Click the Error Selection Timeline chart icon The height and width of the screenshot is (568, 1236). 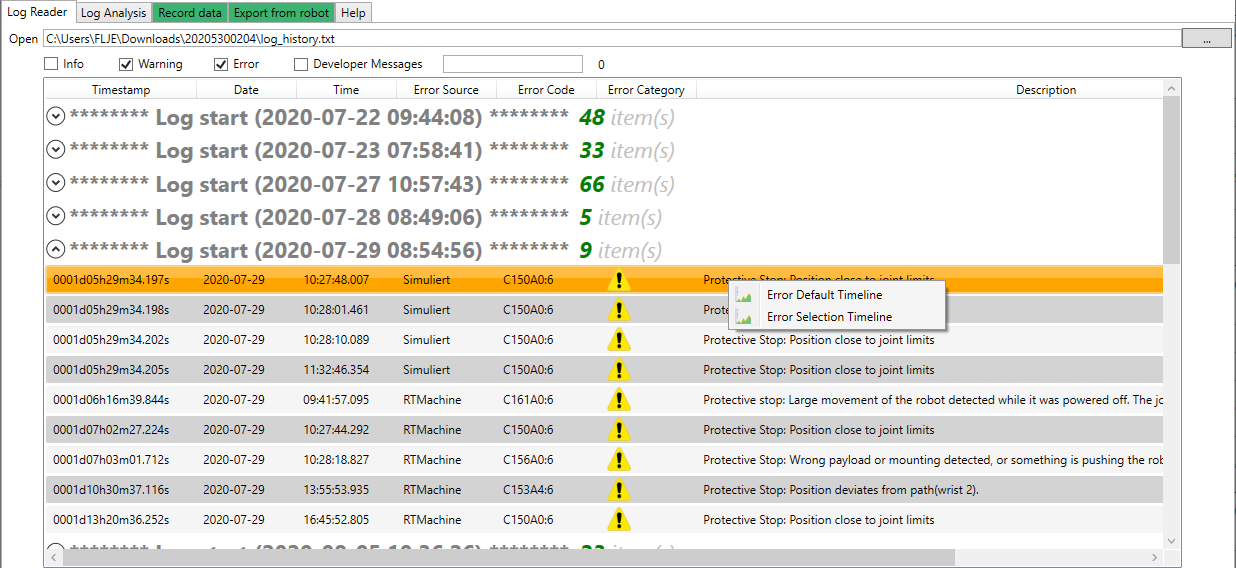(x=743, y=317)
